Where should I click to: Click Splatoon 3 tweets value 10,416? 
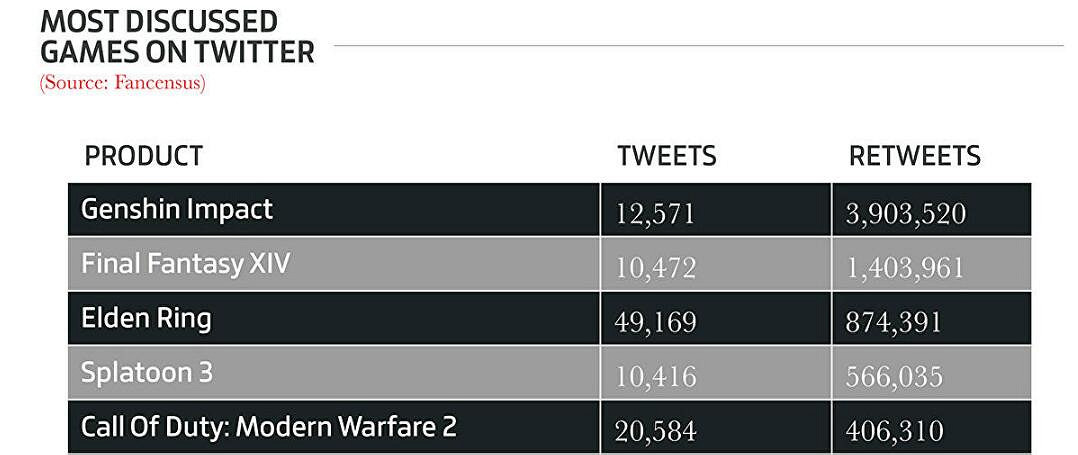(656, 377)
